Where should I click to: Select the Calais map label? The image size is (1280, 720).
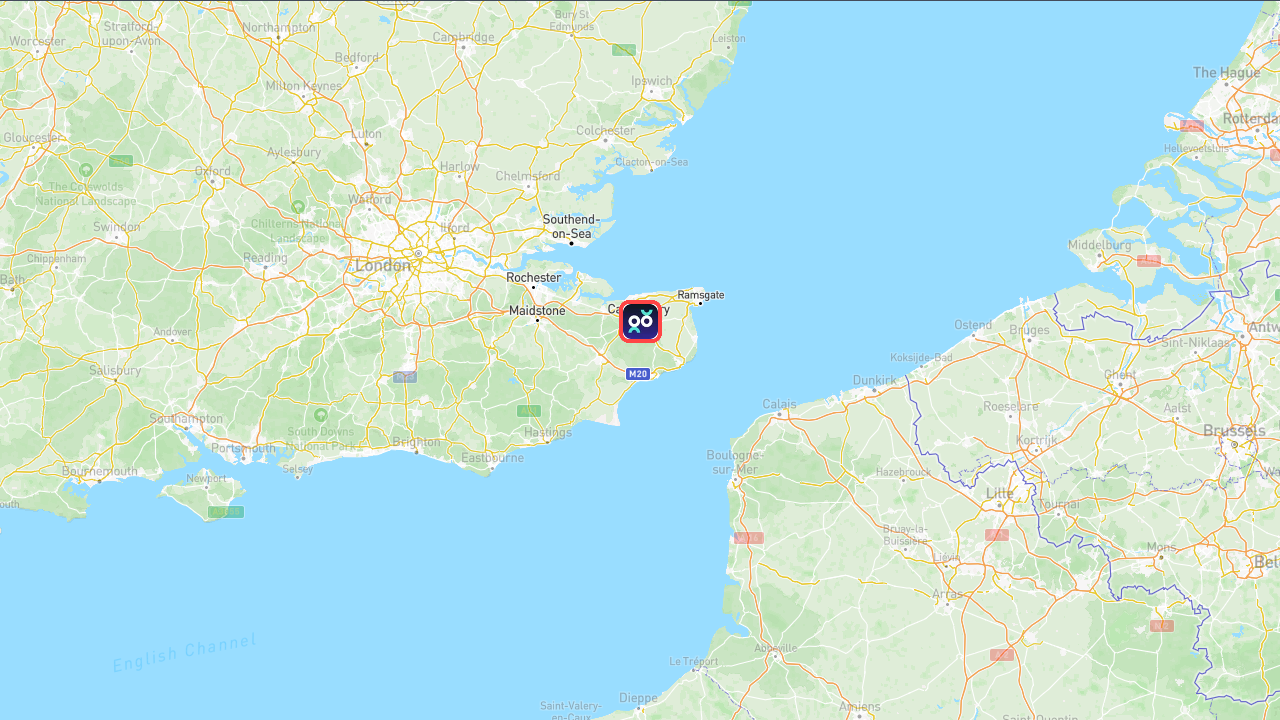click(780, 405)
